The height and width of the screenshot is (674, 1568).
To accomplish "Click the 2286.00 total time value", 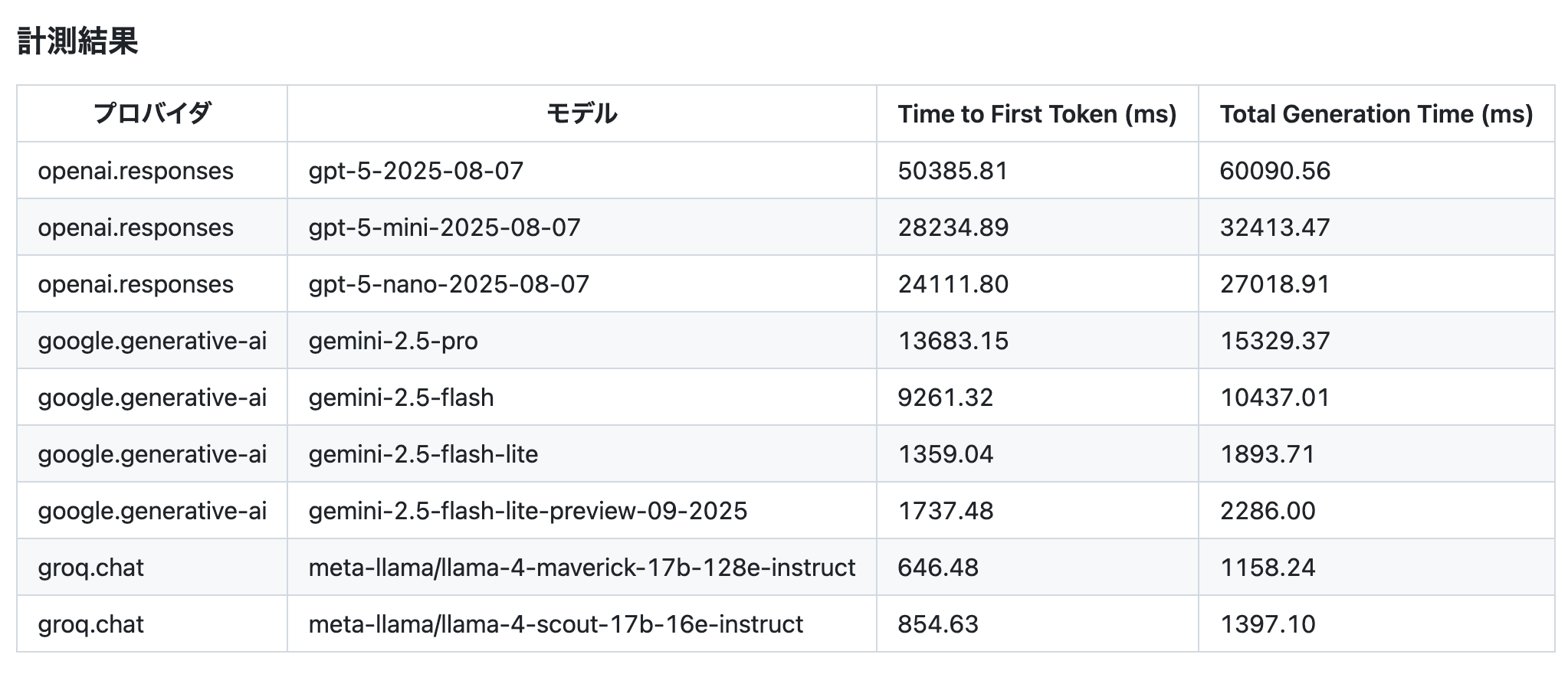I will 1268,510.
